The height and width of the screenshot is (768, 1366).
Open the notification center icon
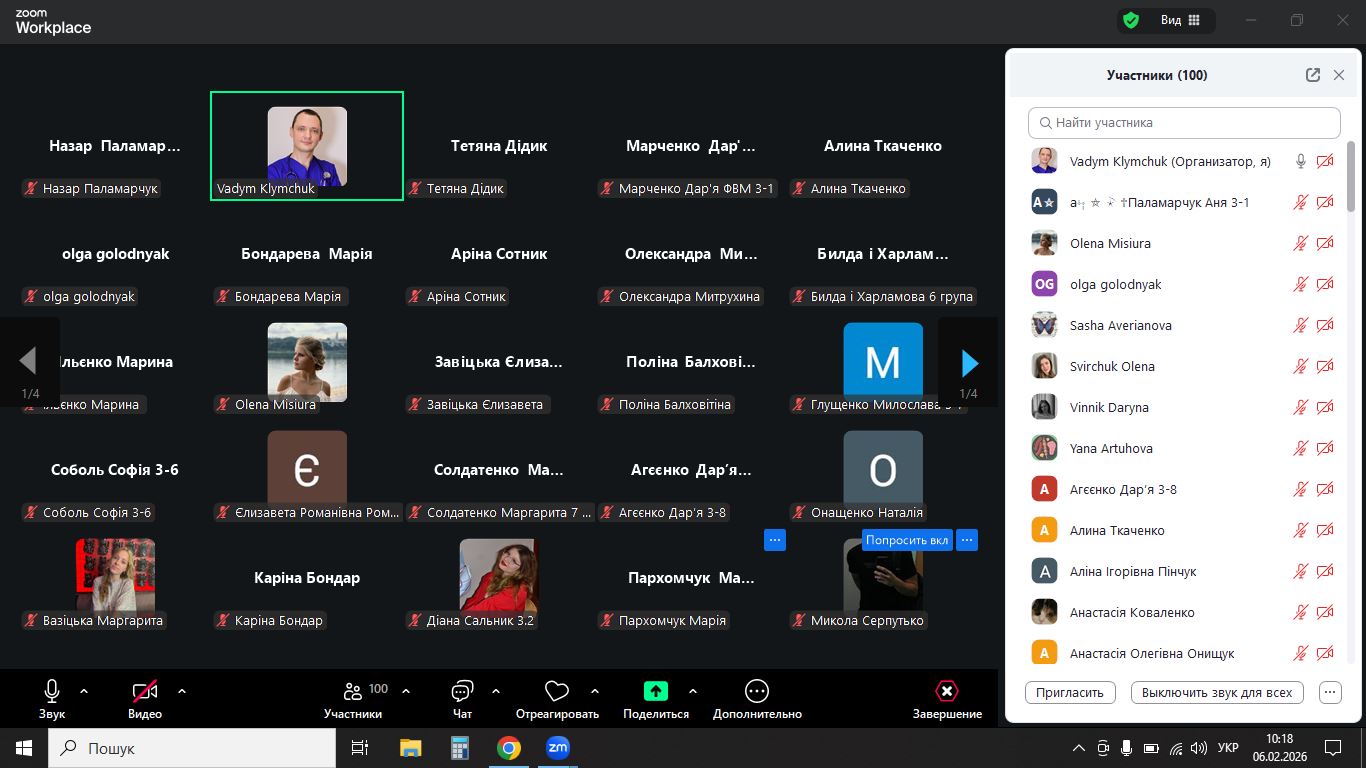coord(1333,748)
